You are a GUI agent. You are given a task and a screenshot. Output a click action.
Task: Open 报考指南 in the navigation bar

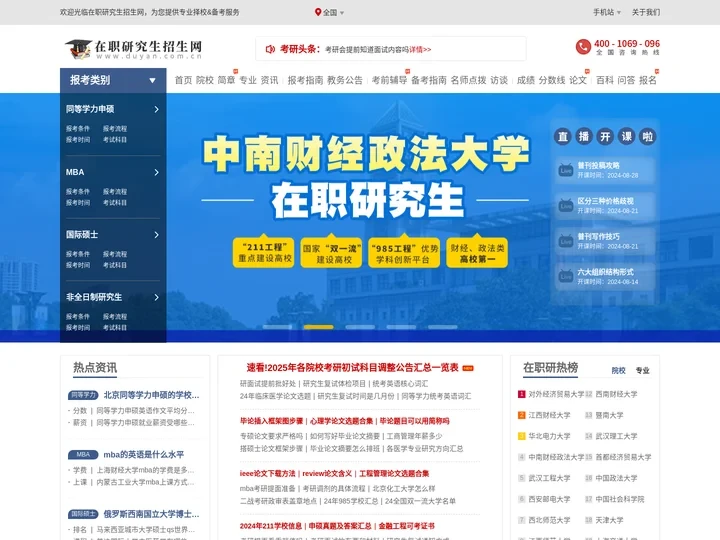point(305,80)
